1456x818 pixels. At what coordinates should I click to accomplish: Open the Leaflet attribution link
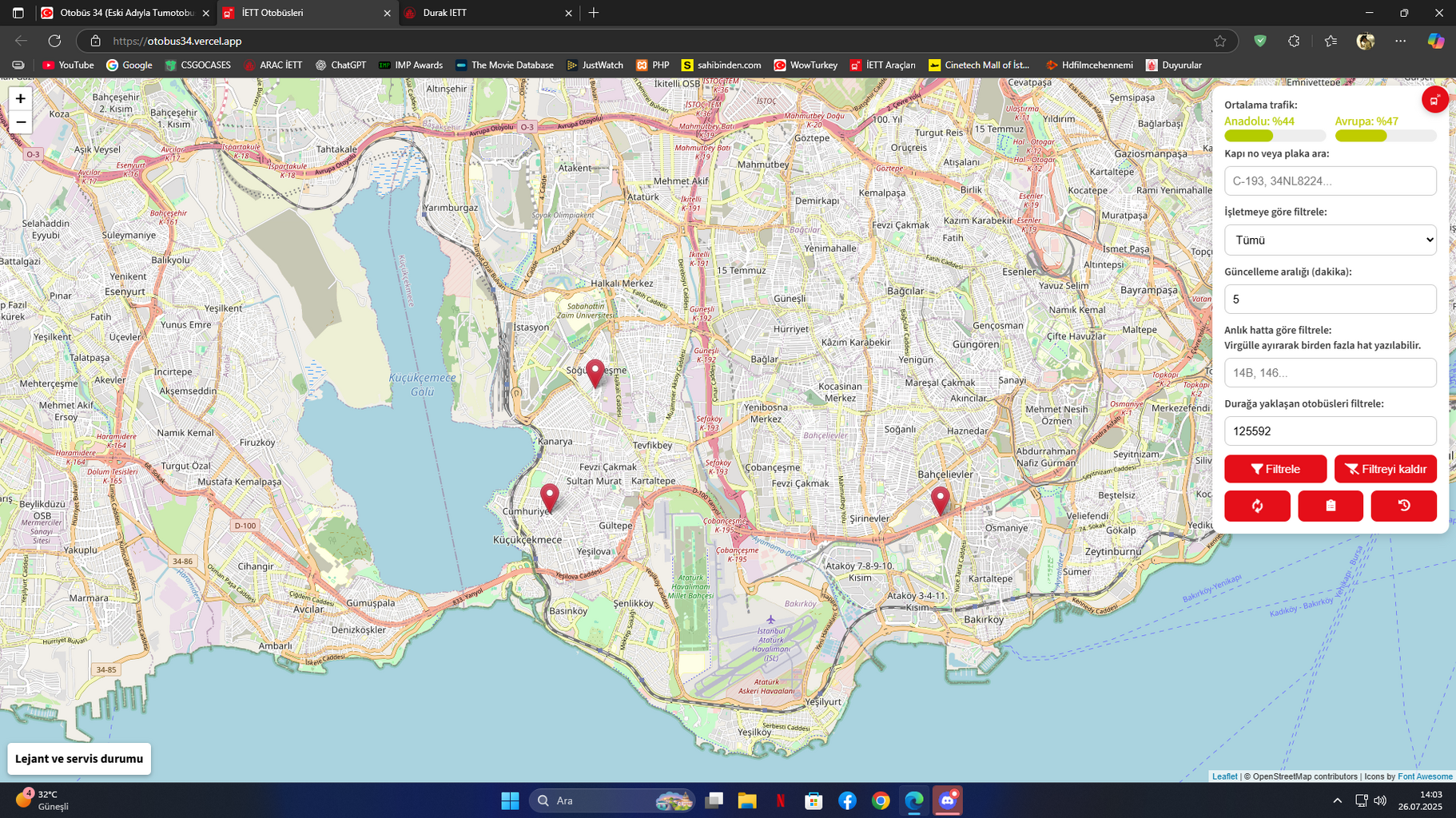pos(1224,776)
